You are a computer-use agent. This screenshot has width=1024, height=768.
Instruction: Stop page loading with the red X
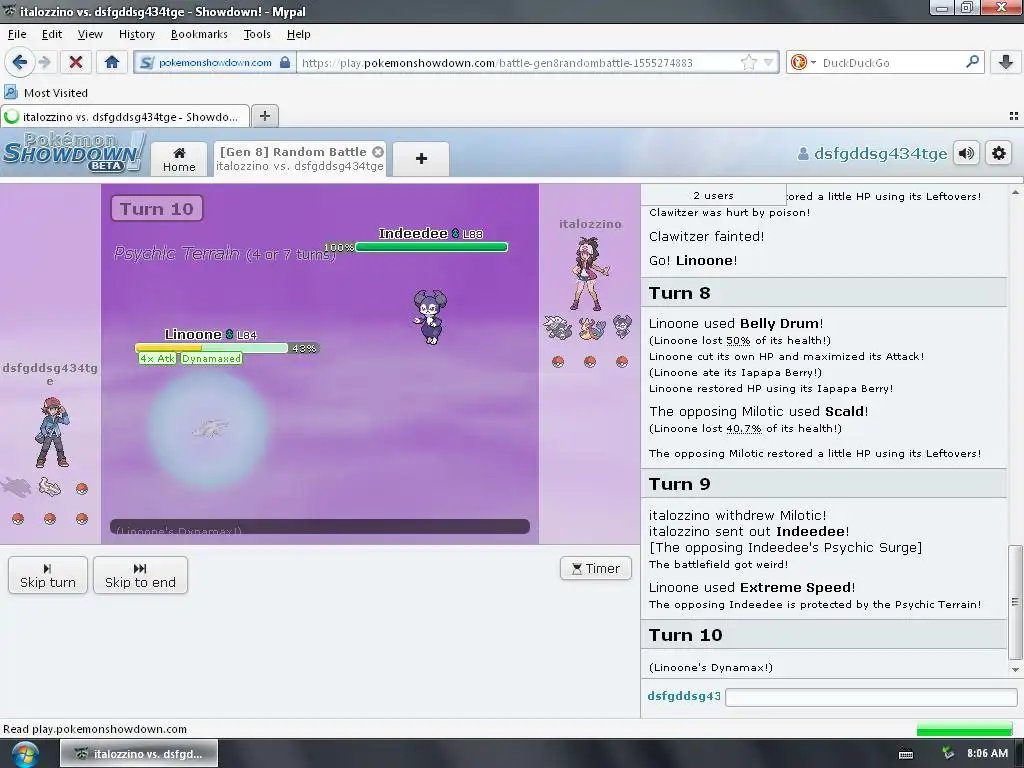click(x=76, y=63)
